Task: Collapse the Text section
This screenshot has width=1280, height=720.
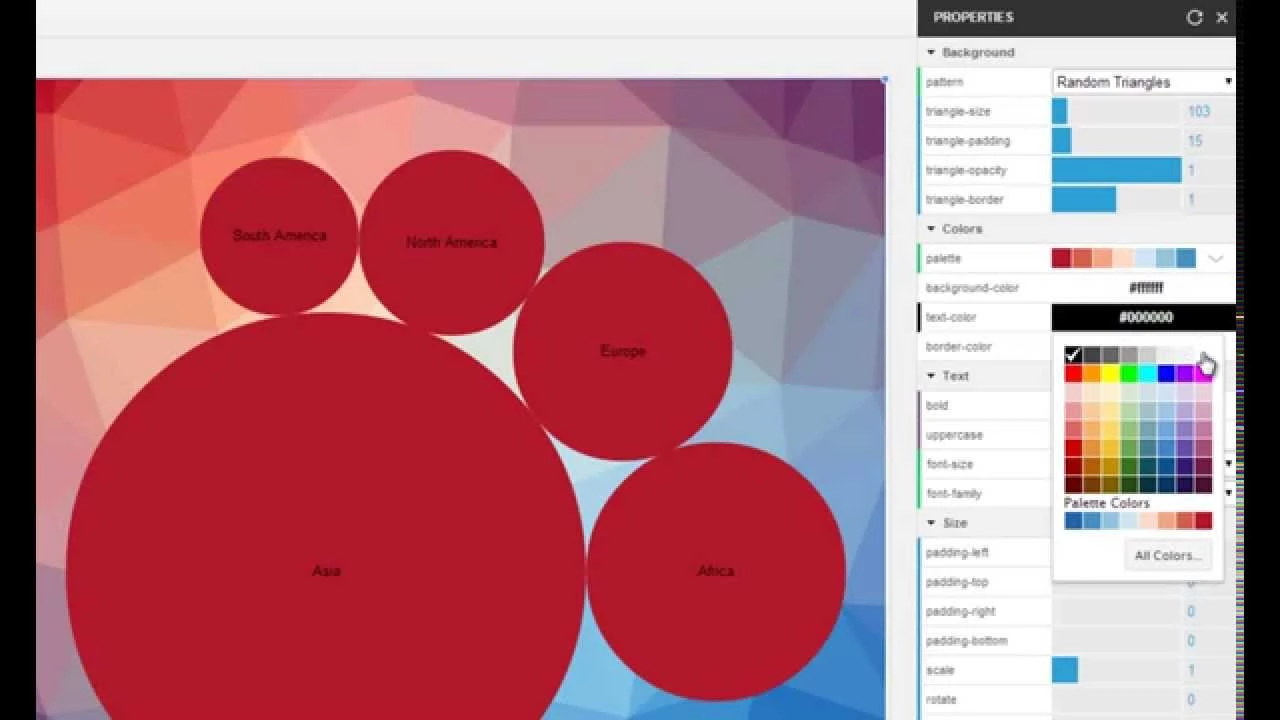Action: 931,376
